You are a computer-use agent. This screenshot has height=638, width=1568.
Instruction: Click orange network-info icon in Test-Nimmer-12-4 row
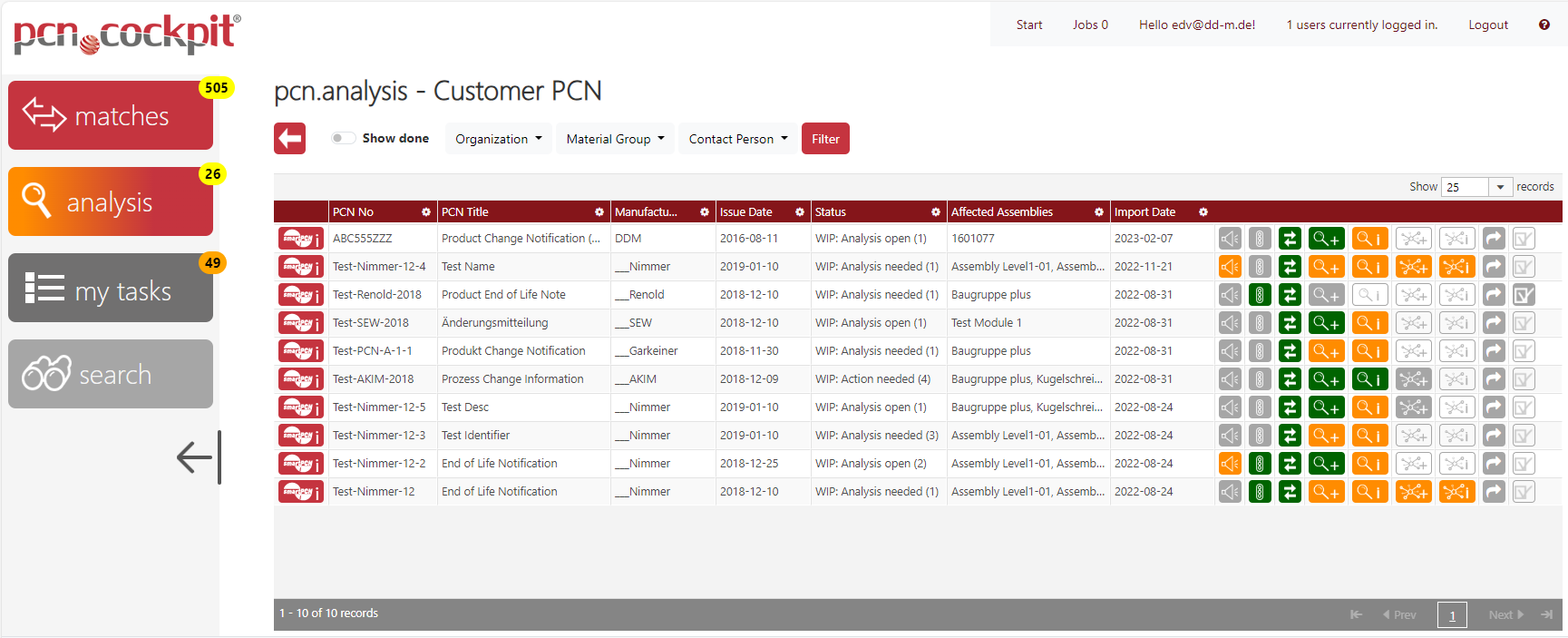[x=1456, y=267]
